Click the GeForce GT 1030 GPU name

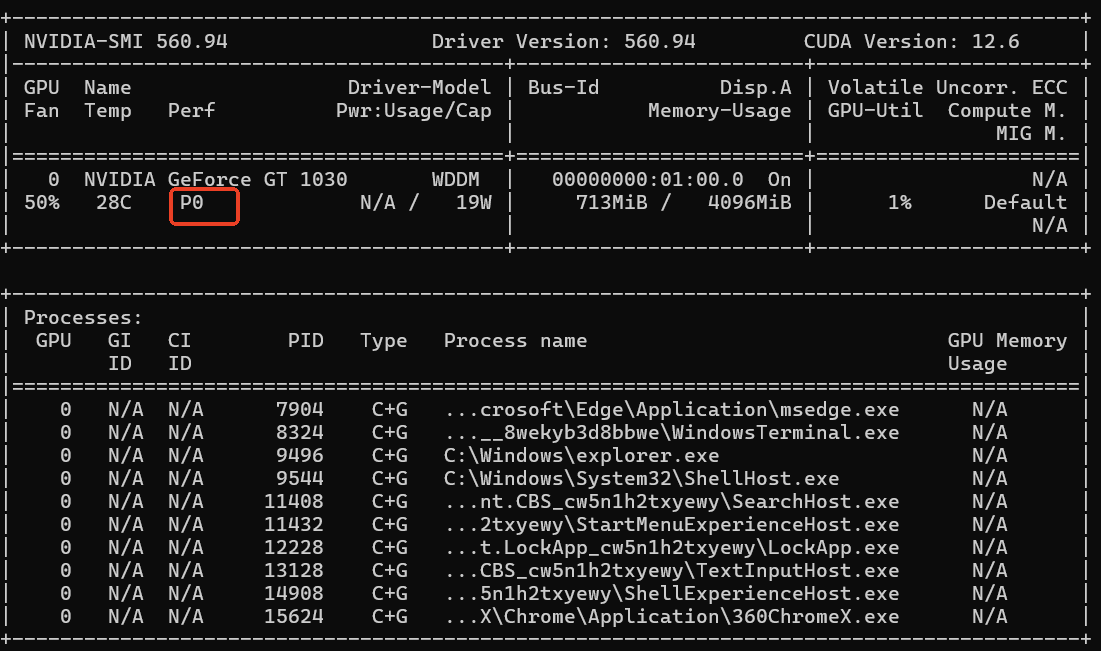pos(258,180)
